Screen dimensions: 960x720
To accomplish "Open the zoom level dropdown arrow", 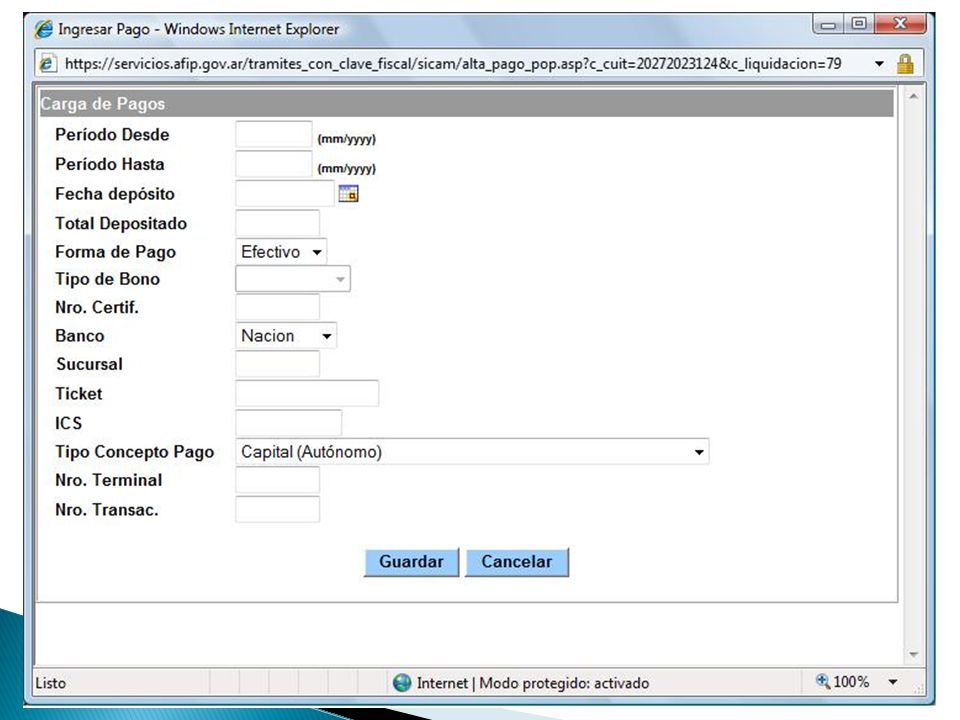I will [x=893, y=681].
